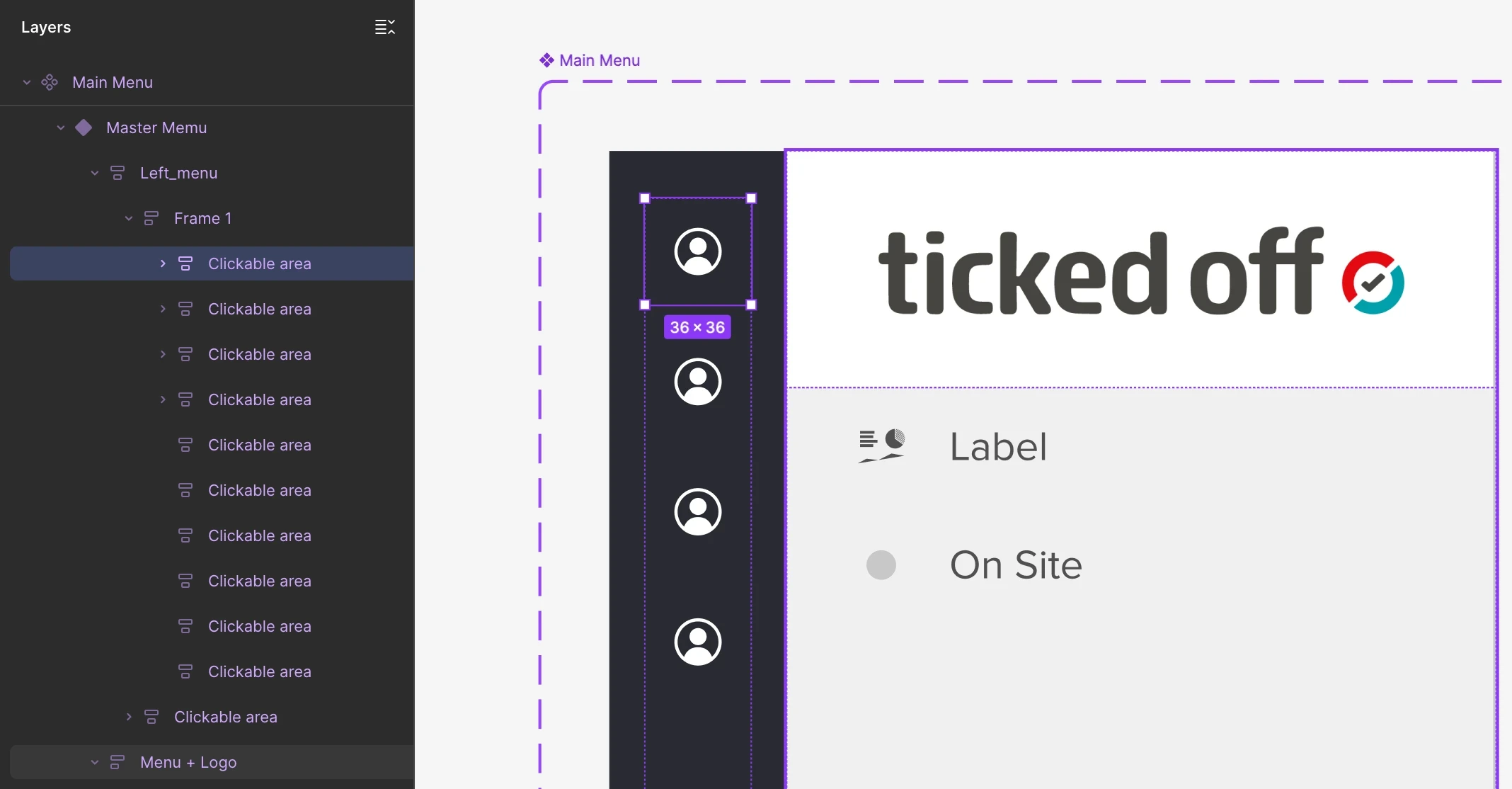Click the layout icon of highlighted Clickable area row
The height and width of the screenshot is (789, 1512).
pyautogui.click(x=185, y=263)
